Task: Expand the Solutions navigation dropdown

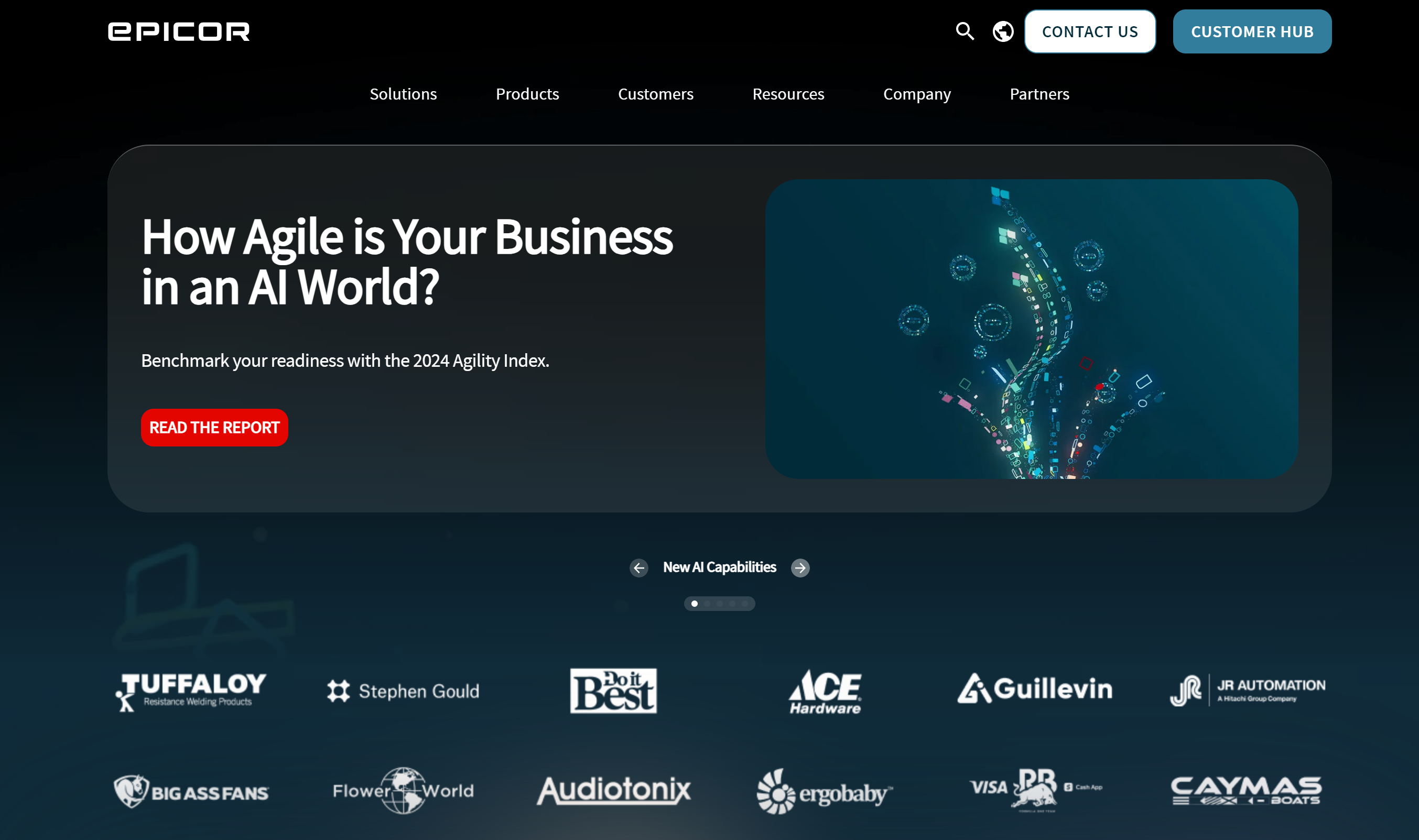Action: pyautogui.click(x=403, y=94)
